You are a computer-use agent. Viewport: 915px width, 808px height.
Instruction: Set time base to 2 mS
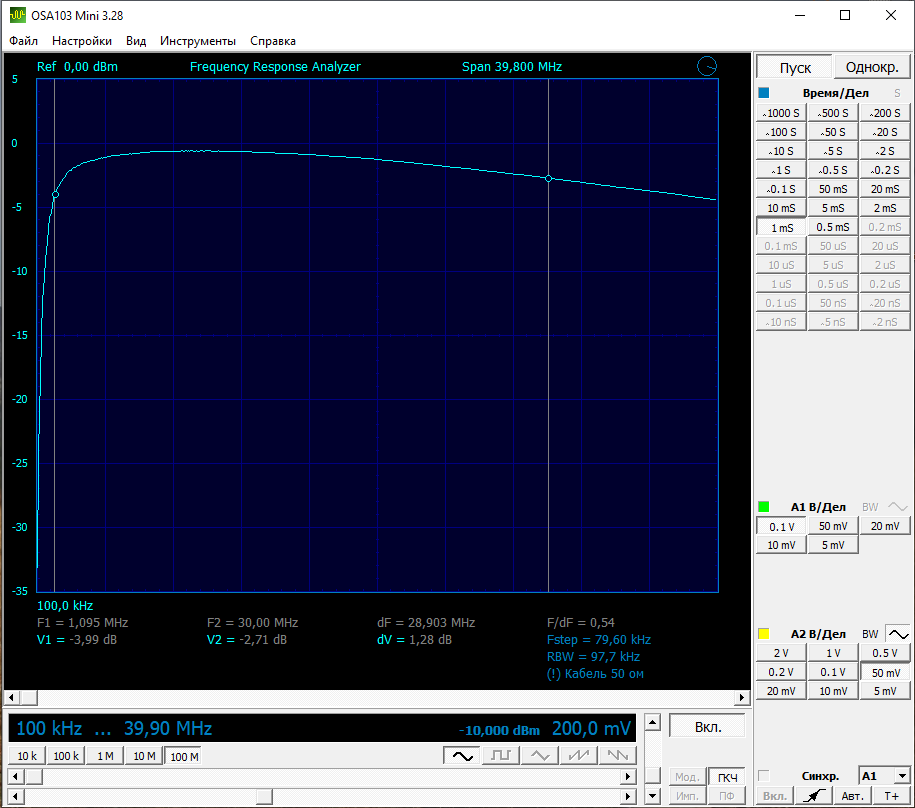coord(885,208)
